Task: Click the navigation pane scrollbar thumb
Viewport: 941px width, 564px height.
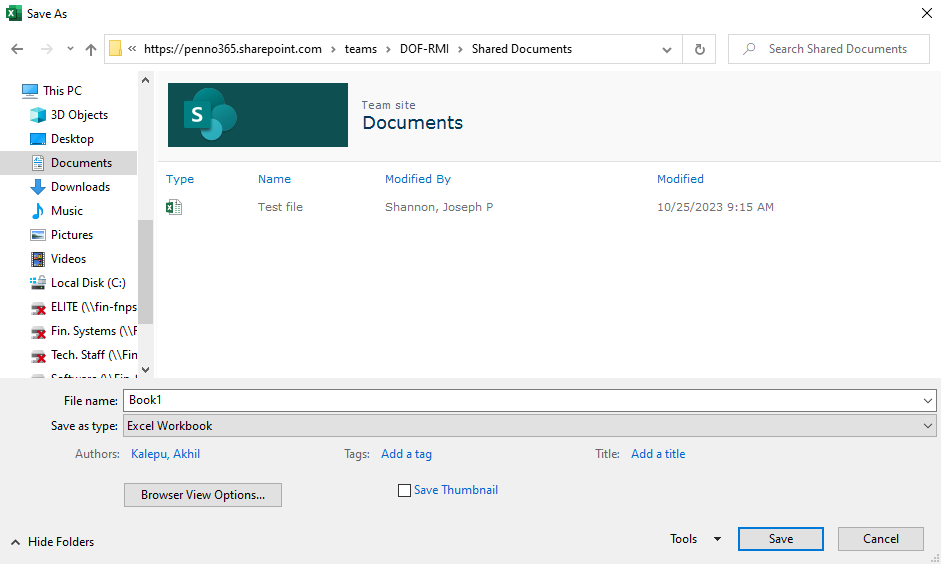Action: coord(145,271)
